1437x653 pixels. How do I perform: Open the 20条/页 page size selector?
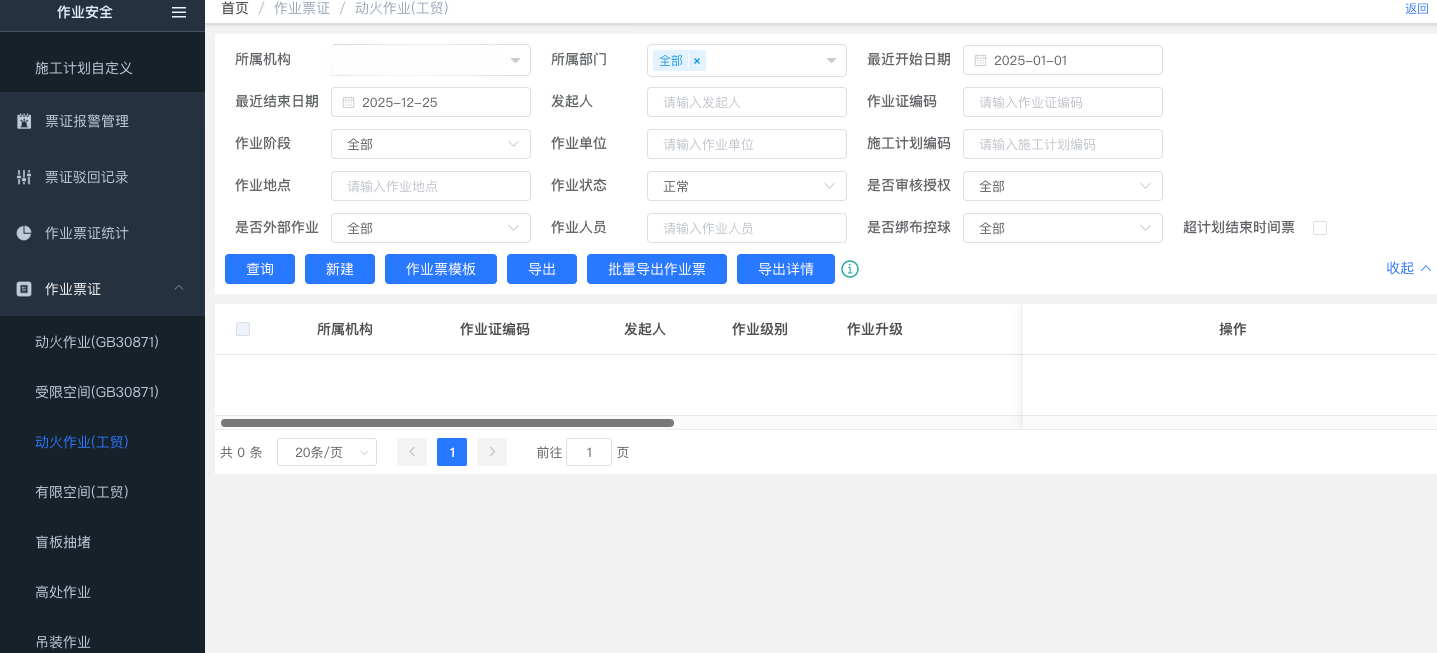click(x=327, y=452)
